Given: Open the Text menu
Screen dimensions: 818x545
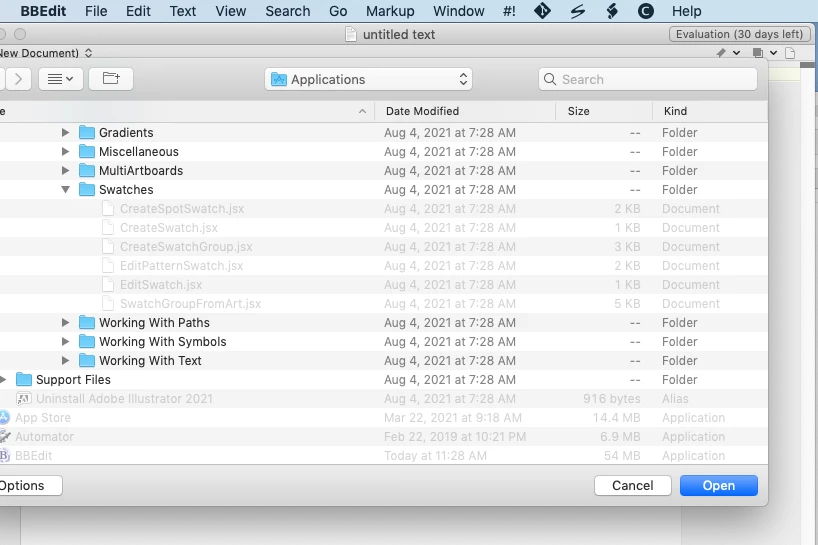Looking at the screenshot, I should point(183,11).
